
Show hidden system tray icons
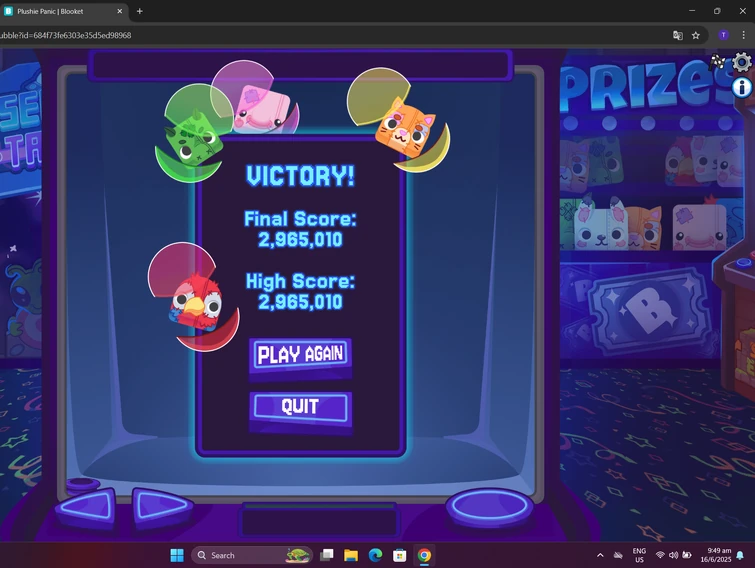[600, 555]
